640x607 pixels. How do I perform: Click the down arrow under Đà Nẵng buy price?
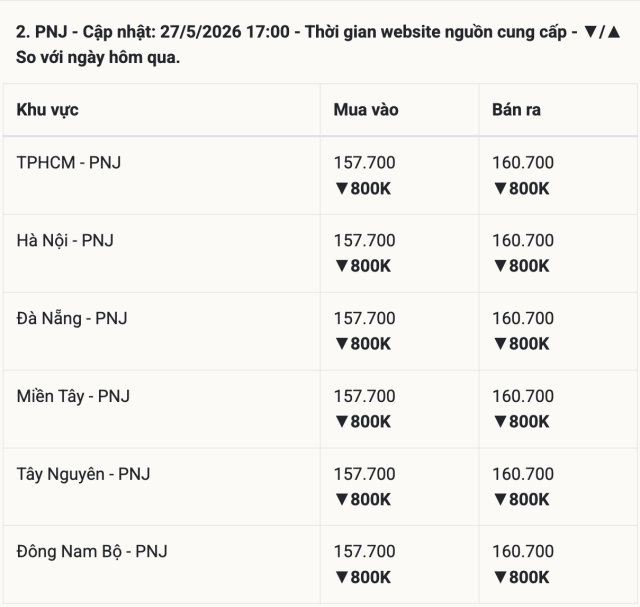(341, 344)
